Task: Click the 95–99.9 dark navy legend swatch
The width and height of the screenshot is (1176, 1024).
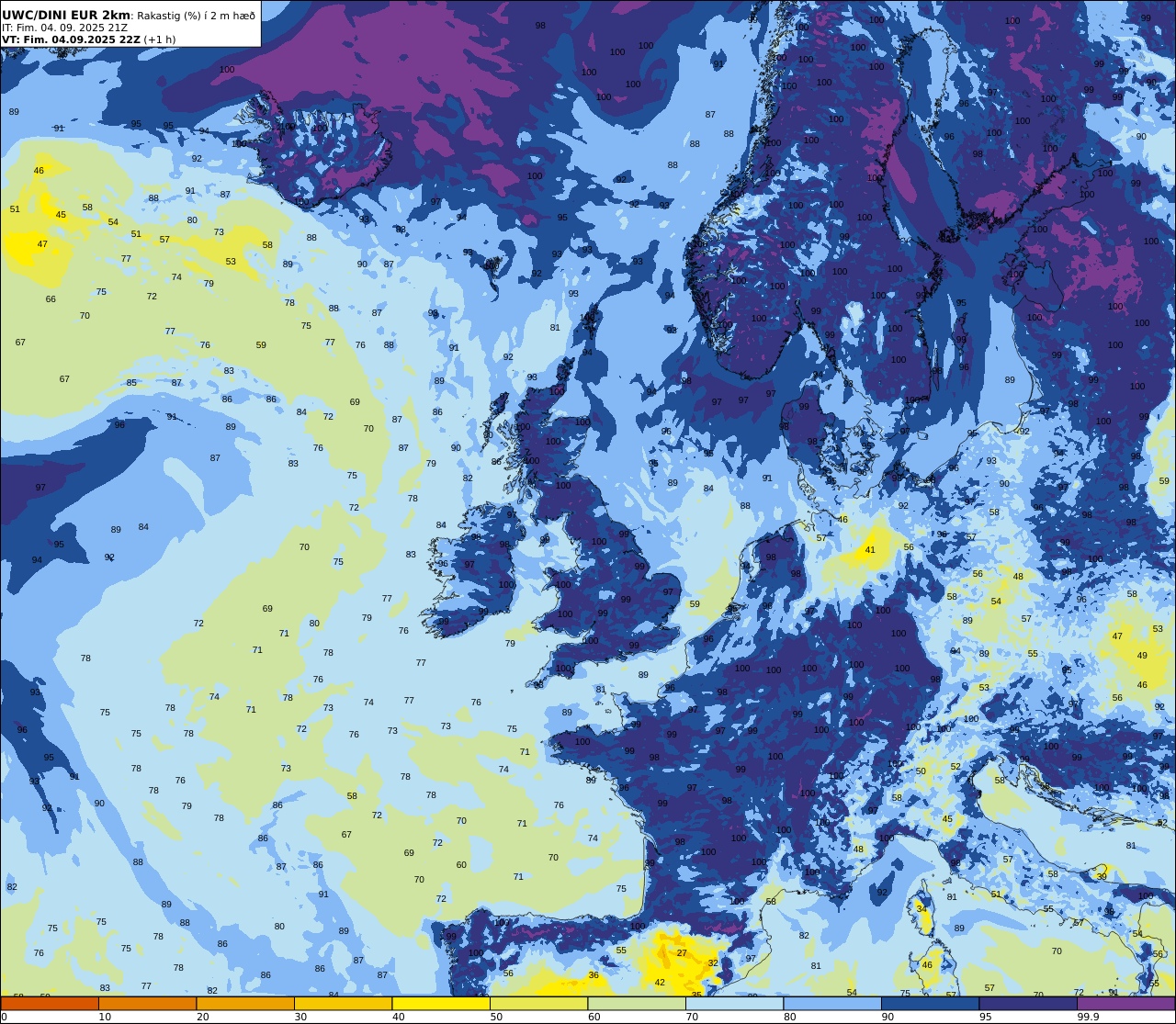Action: click(1028, 1004)
